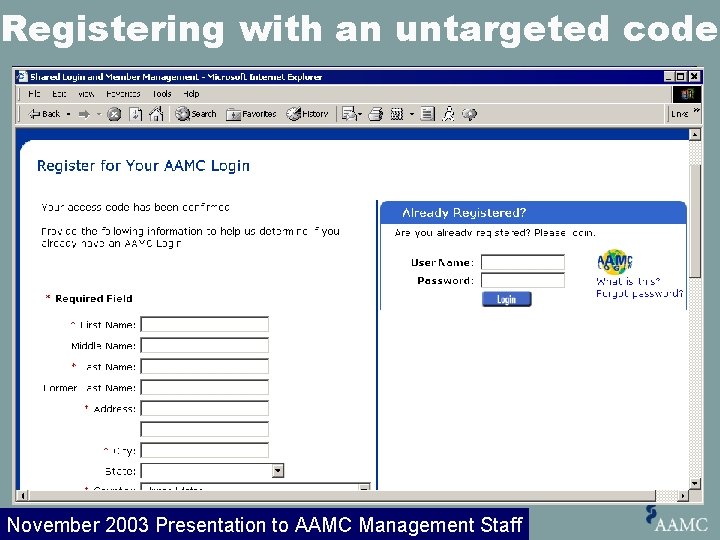Viewport: 720px width, 540px height.
Task: Click the Password input field
Action: pyautogui.click(x=523, y=280)
